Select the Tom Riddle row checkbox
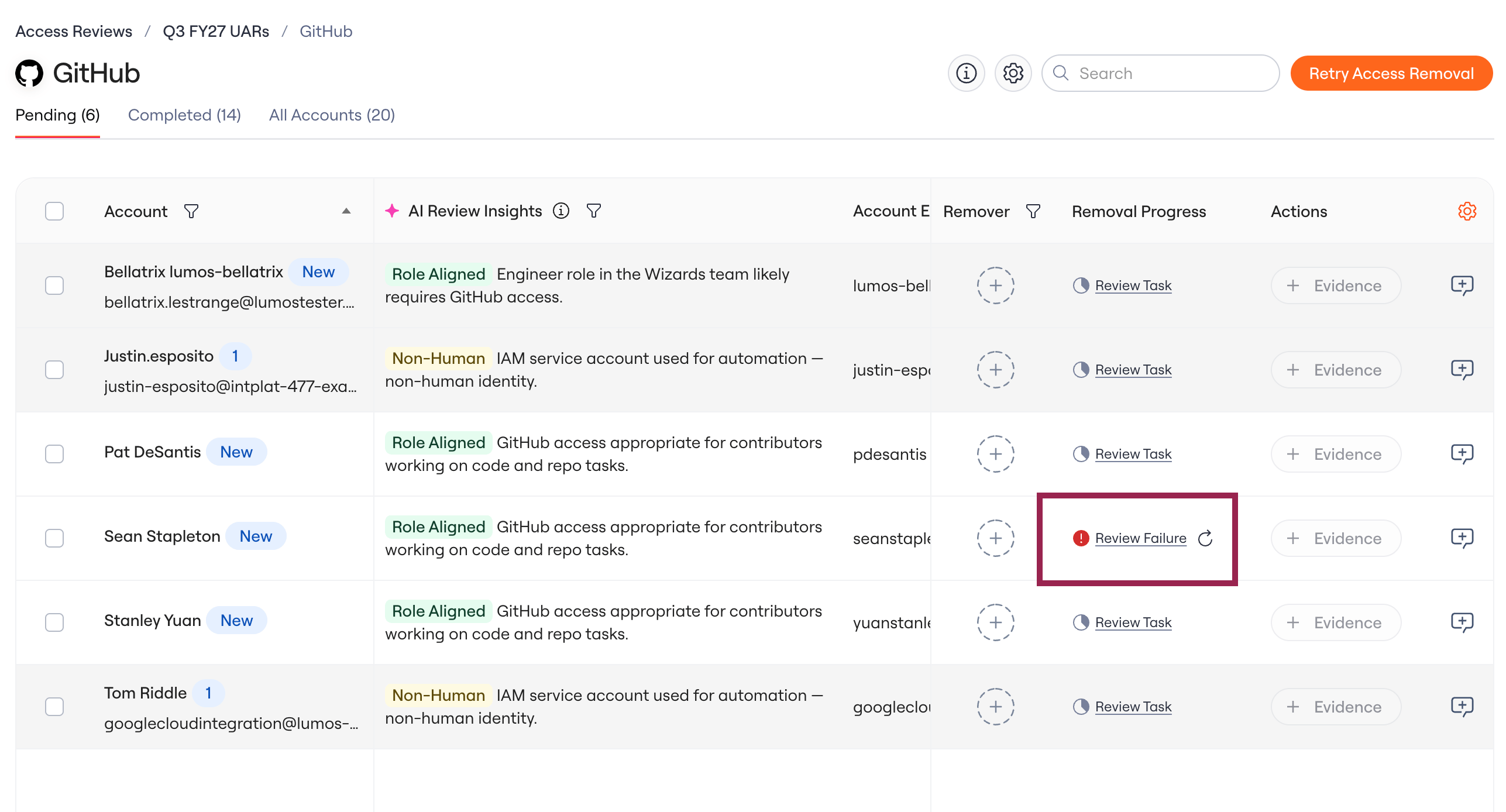Image resolution: width=1506 pixels, height=812 pixels. [x=54, y=707]
